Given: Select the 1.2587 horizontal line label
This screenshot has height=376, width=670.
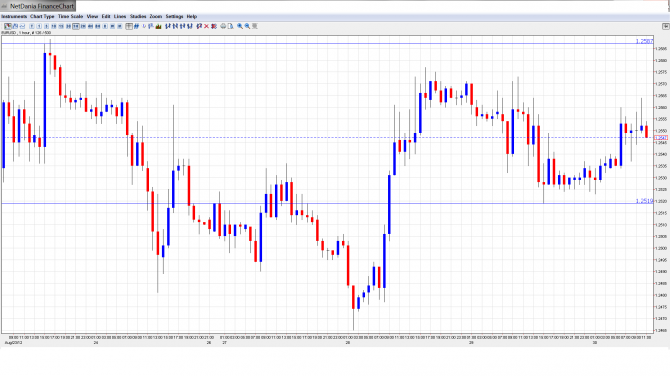Looking at the screenshot, I should [x=644, y=41].
